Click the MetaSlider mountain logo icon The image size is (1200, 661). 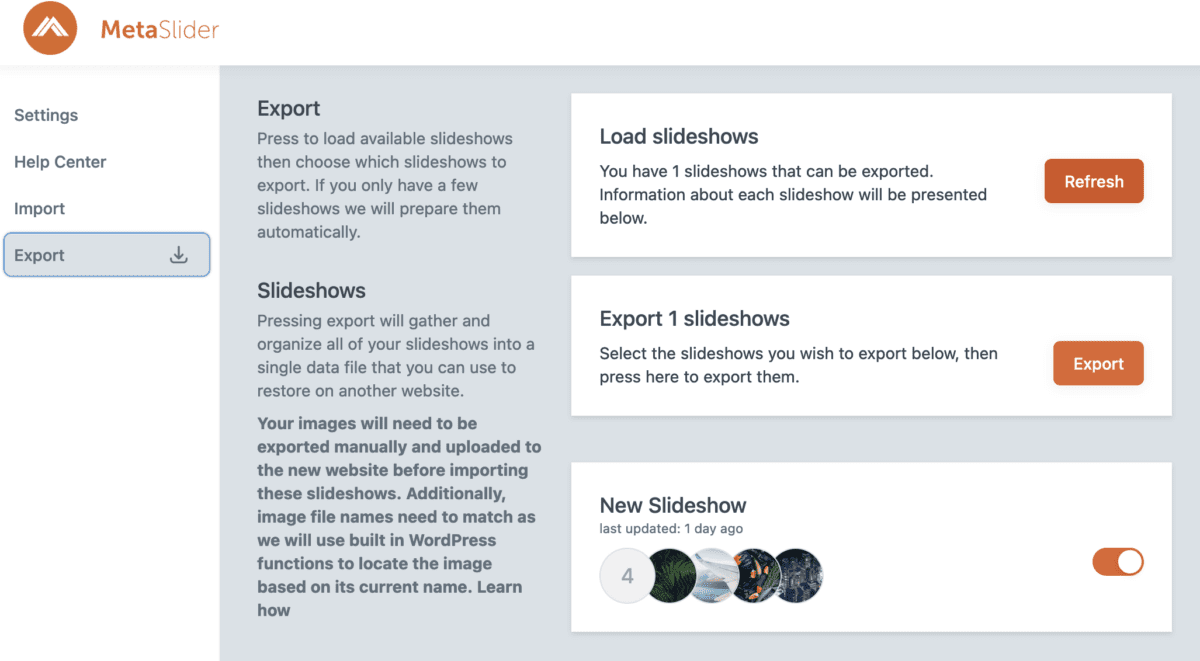point(49,28)
